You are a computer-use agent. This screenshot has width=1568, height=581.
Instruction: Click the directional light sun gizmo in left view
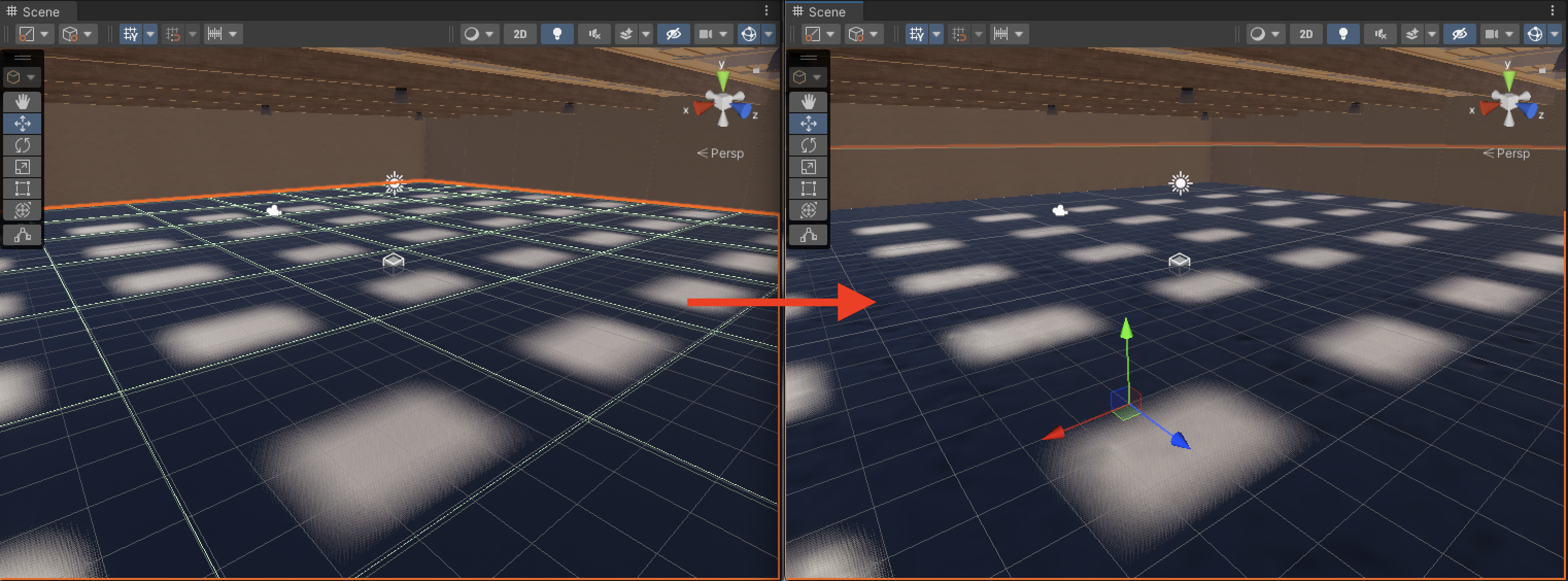(x=395, y=182)
